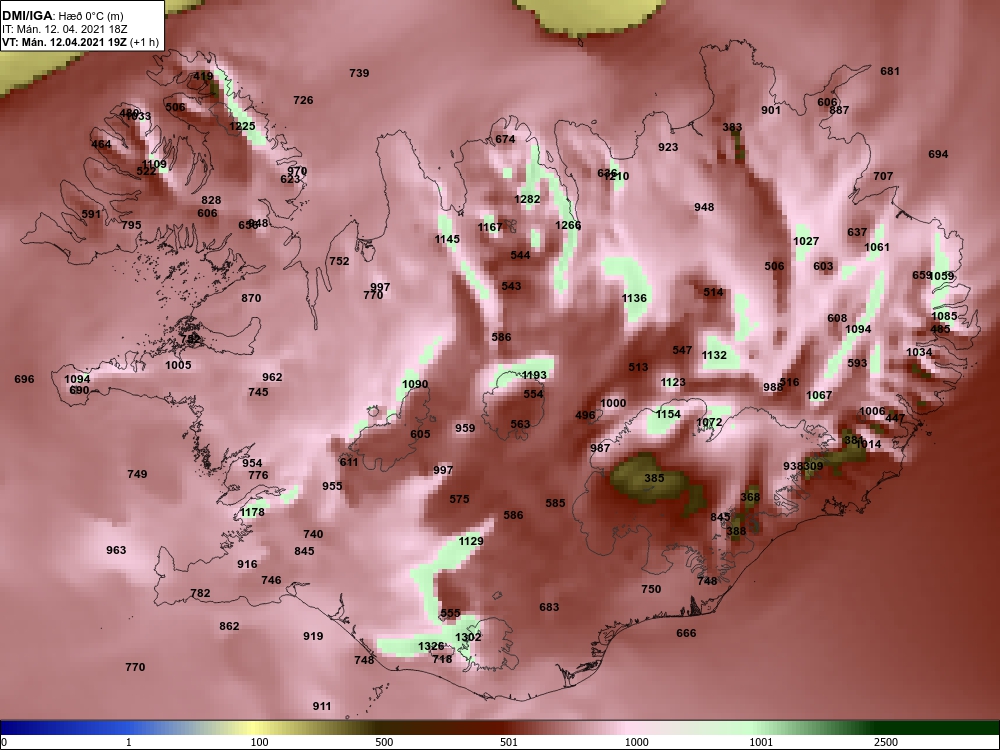Click the map value 1132
1000x750 pixels.
[x=714, y=355]
